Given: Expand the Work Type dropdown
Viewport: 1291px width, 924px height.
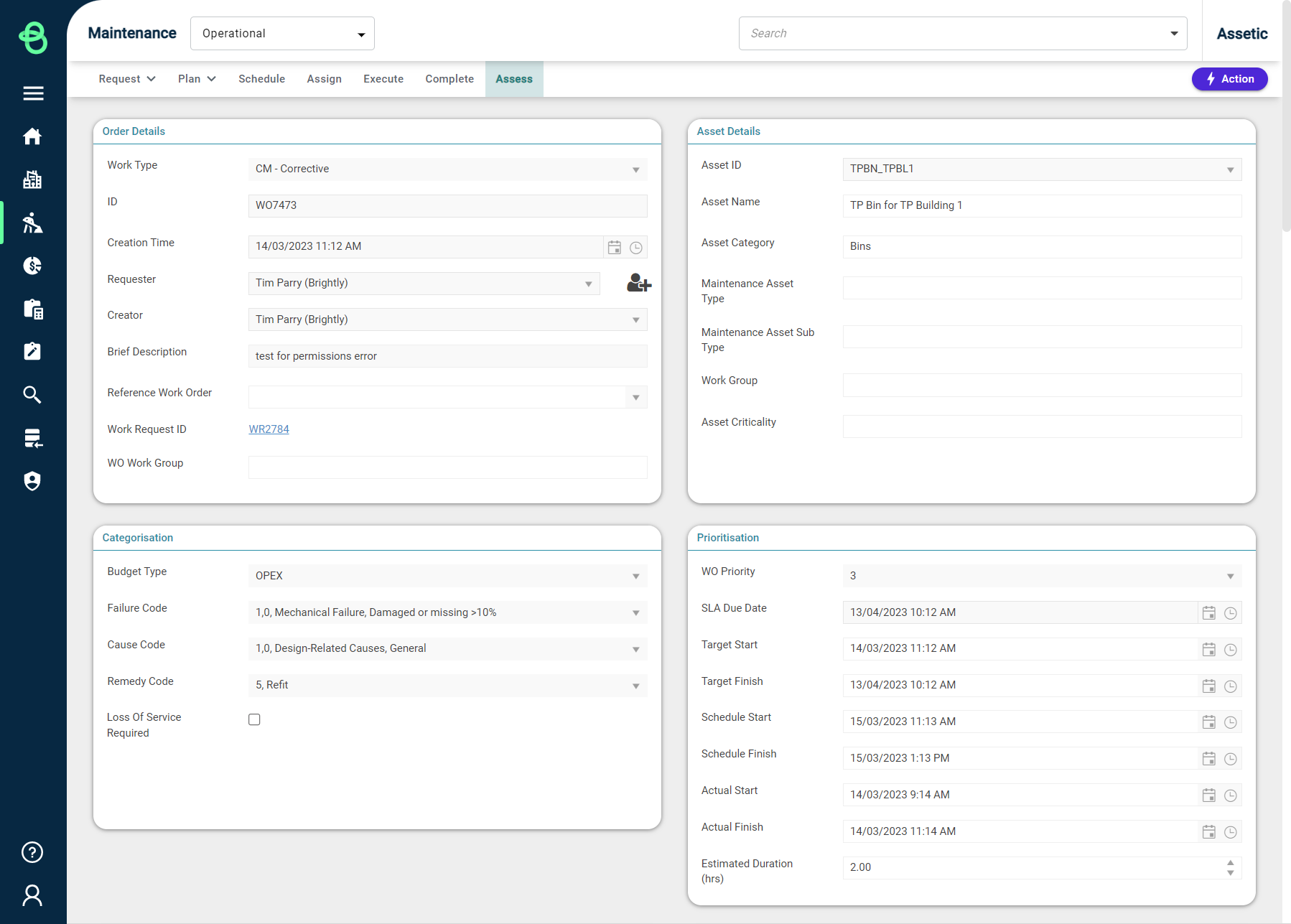Looking at the screenshot, I should pyautogui.click(x=635, y=169).
